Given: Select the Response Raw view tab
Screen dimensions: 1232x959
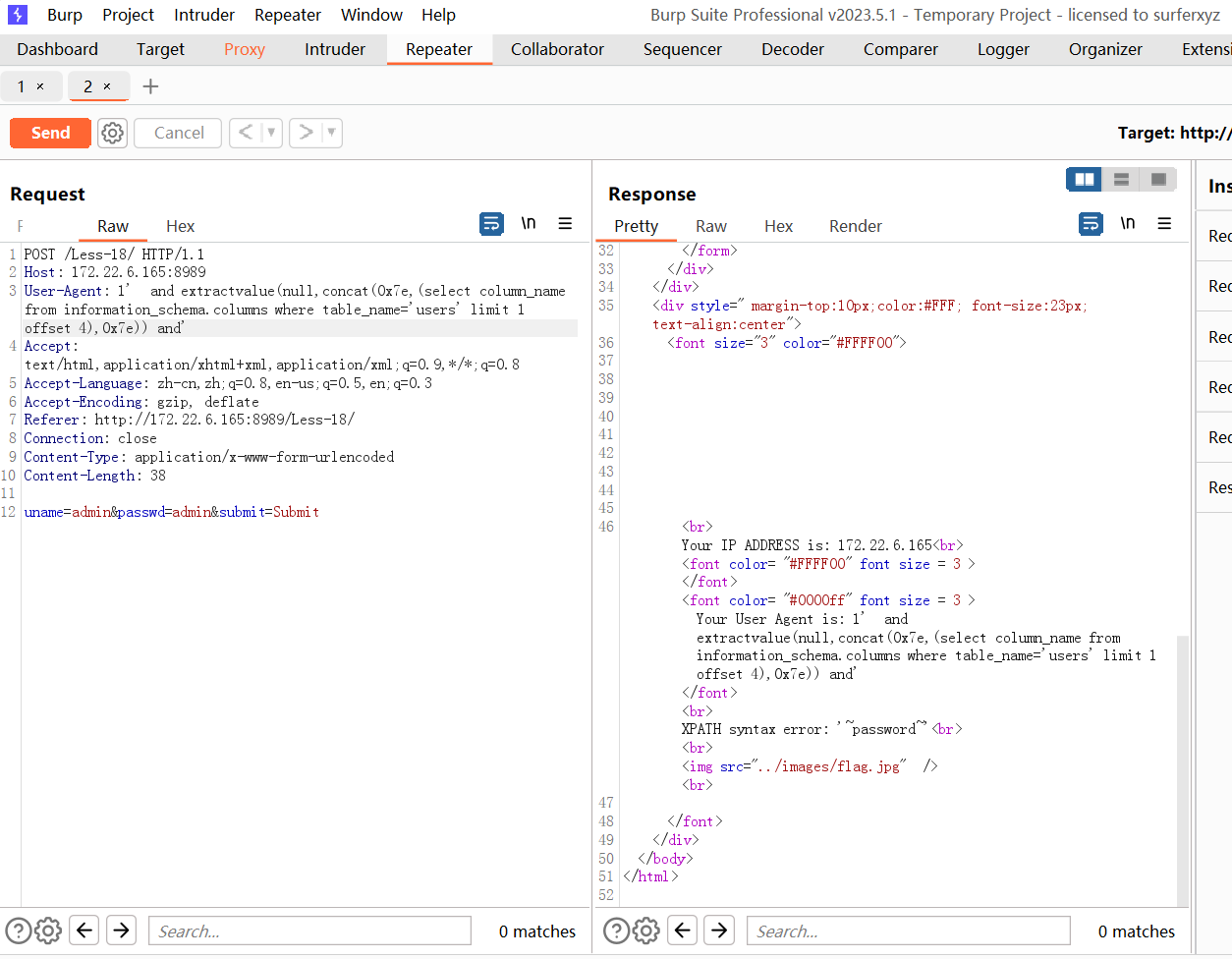Looking at the screenshot, I should coord(711,226).
